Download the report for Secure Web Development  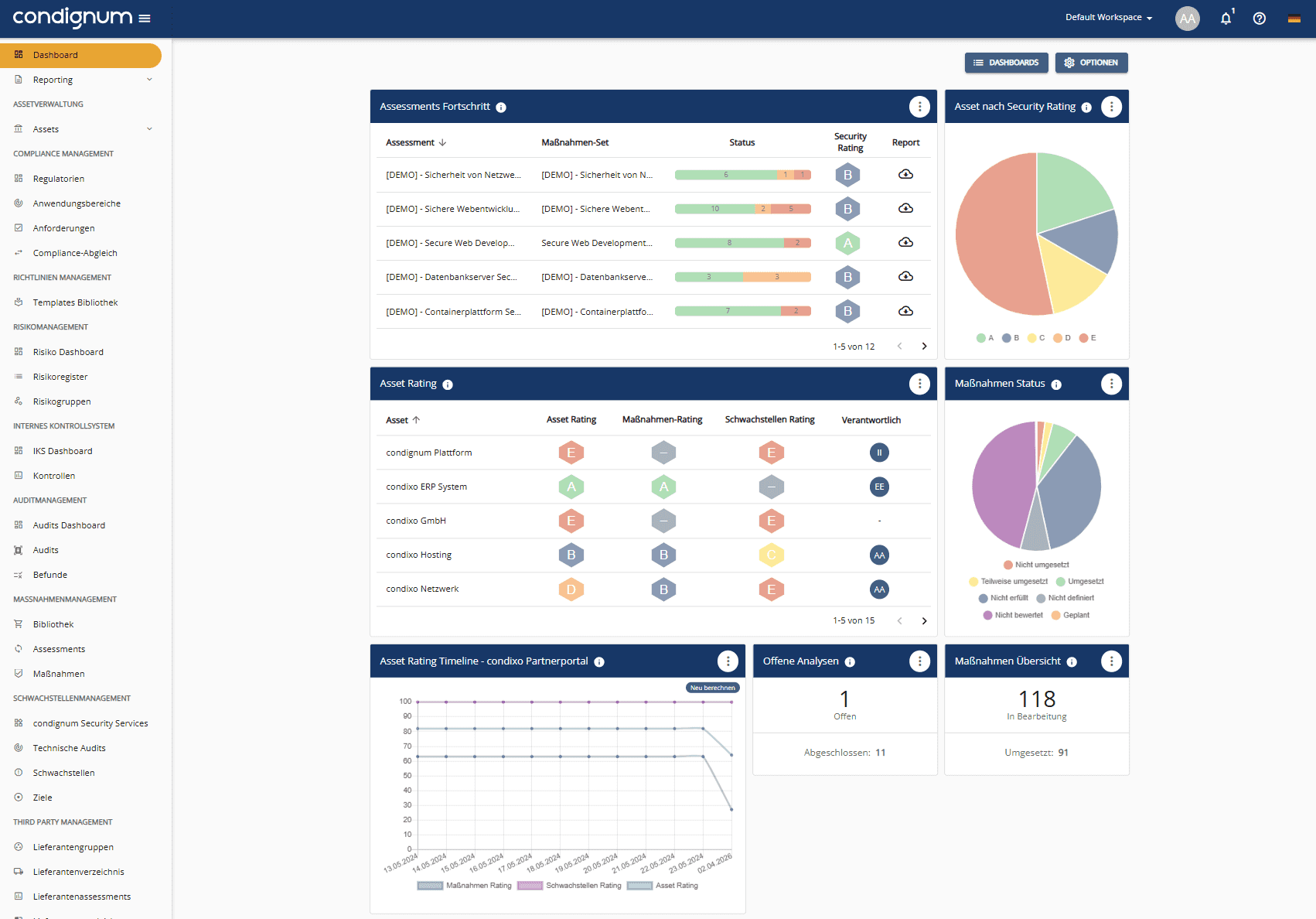point(905,243)
